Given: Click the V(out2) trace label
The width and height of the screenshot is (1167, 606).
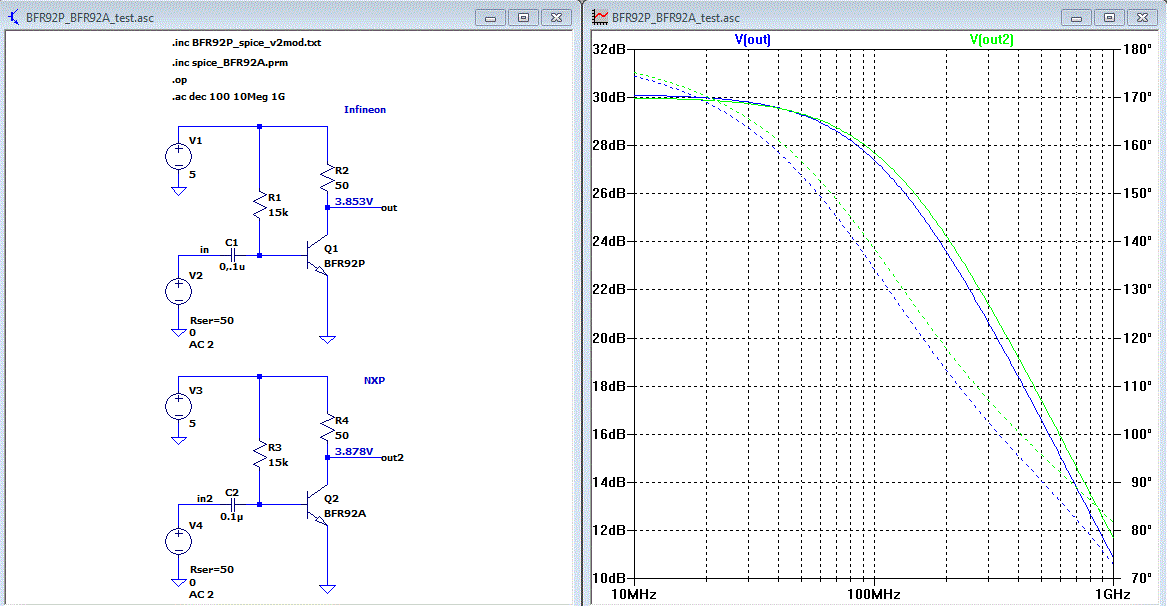Looking at the screenshot, I should tap(991, 39).
